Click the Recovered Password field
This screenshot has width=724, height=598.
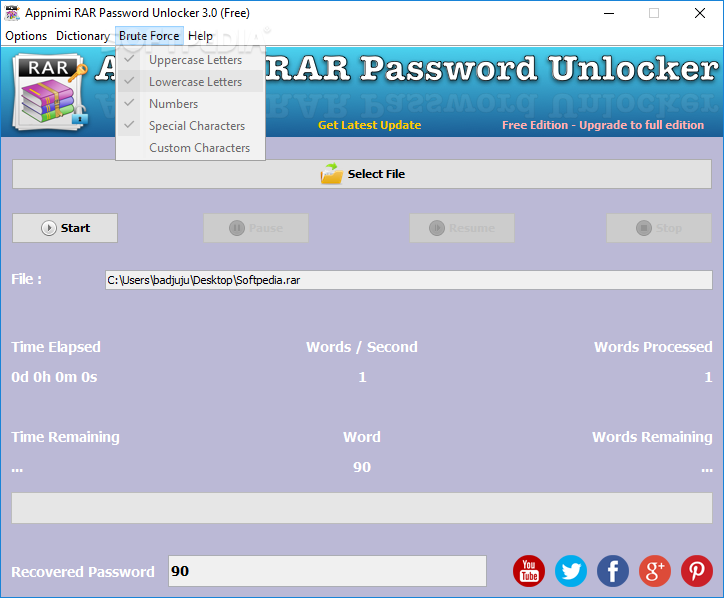coord(327,571)
